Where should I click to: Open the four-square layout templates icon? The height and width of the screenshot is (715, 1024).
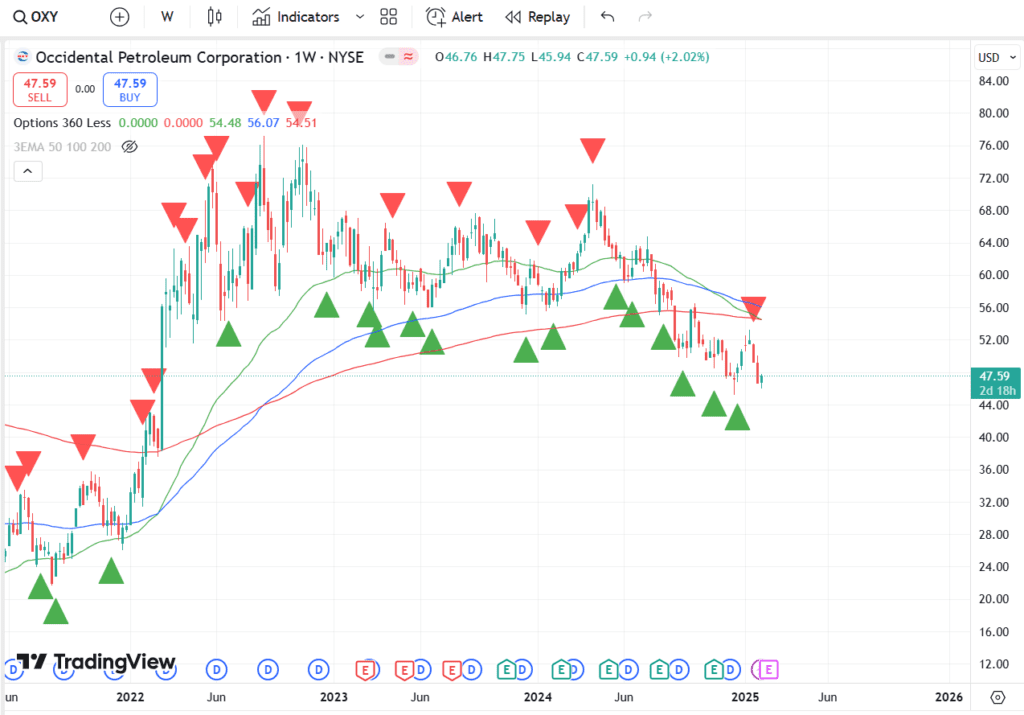[389, 17]
